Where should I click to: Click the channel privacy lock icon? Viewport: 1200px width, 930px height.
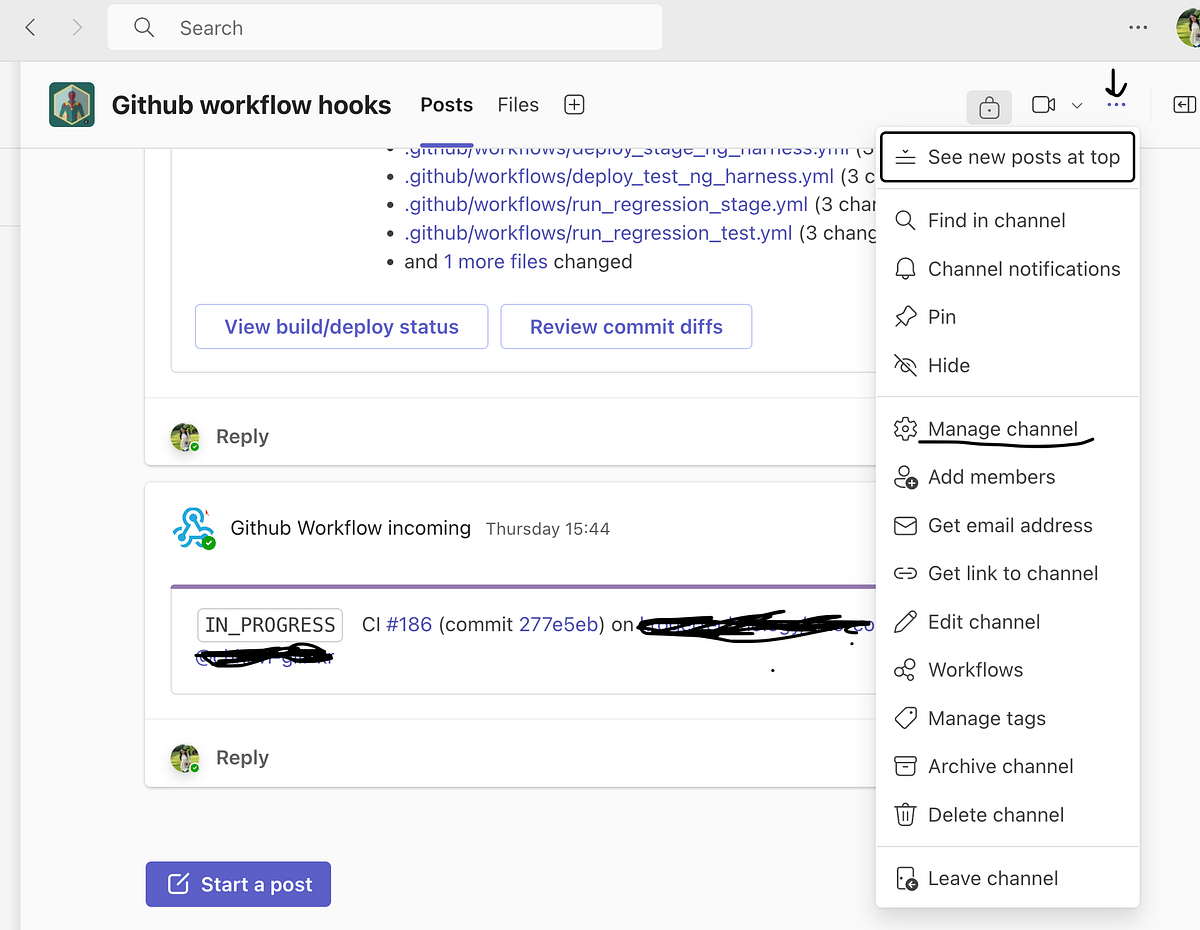coord(988,106)
